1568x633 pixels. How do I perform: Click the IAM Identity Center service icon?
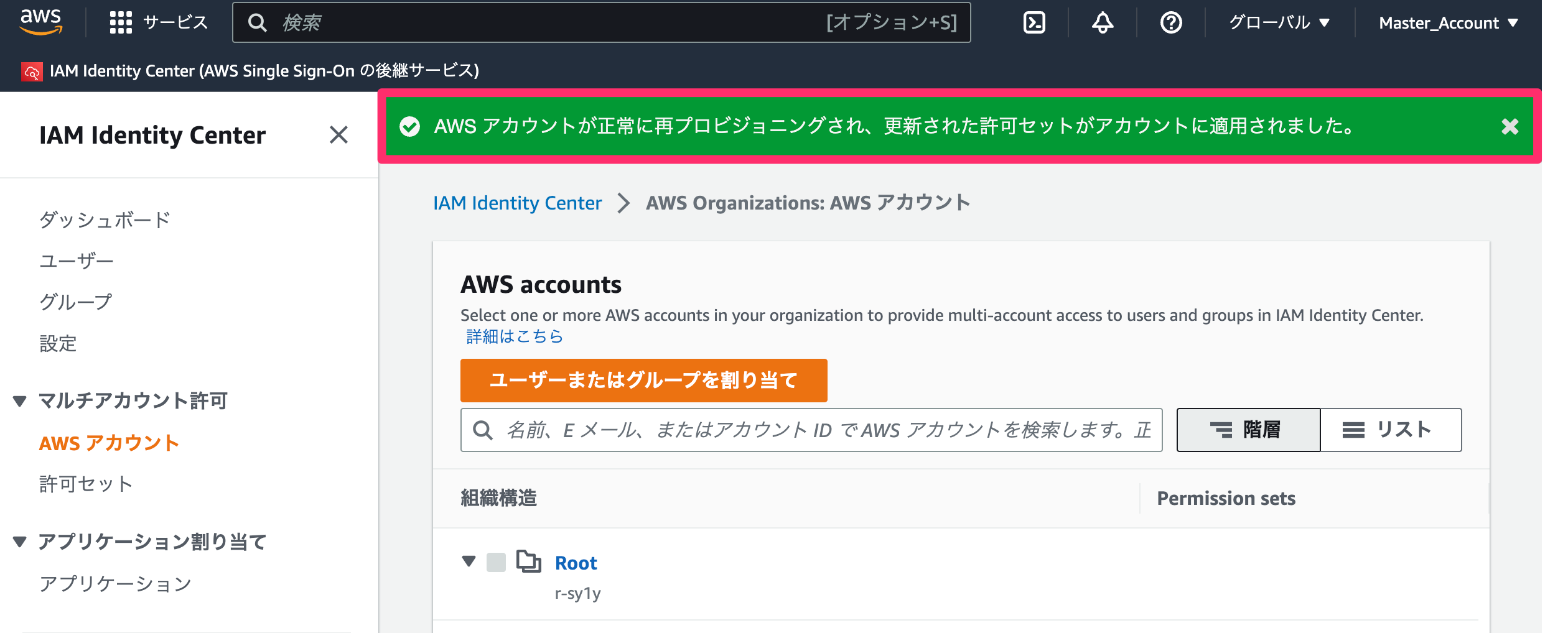point(32,72)
